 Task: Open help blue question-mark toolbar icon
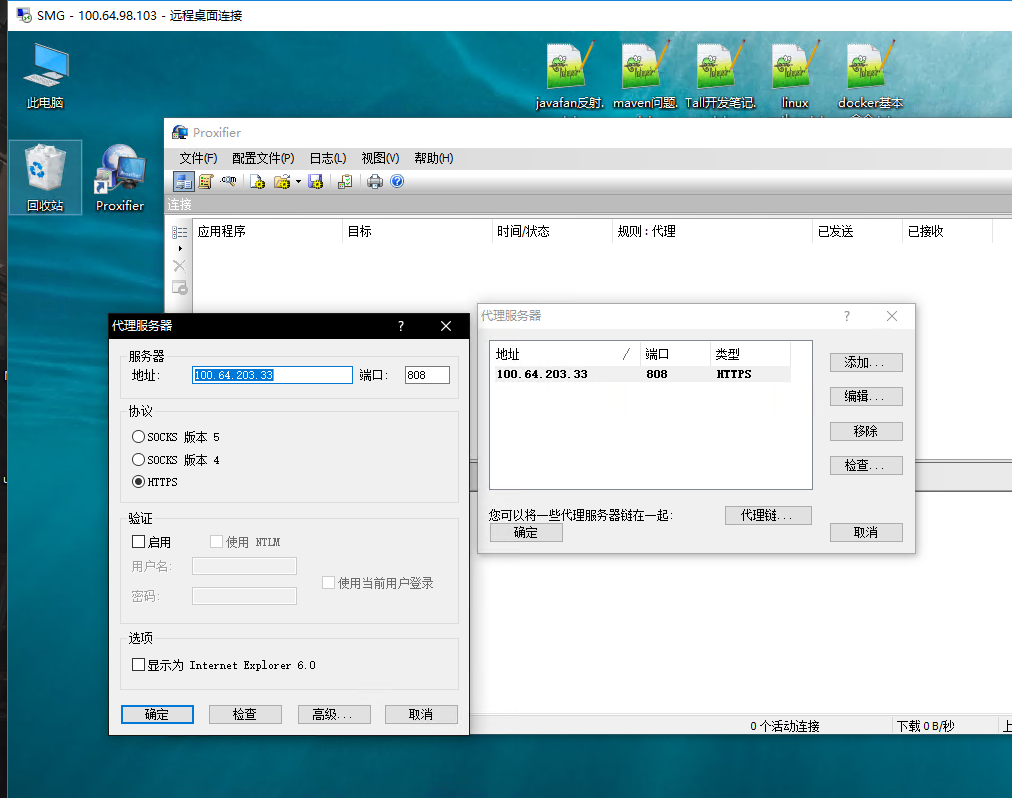tap(397, 181)
